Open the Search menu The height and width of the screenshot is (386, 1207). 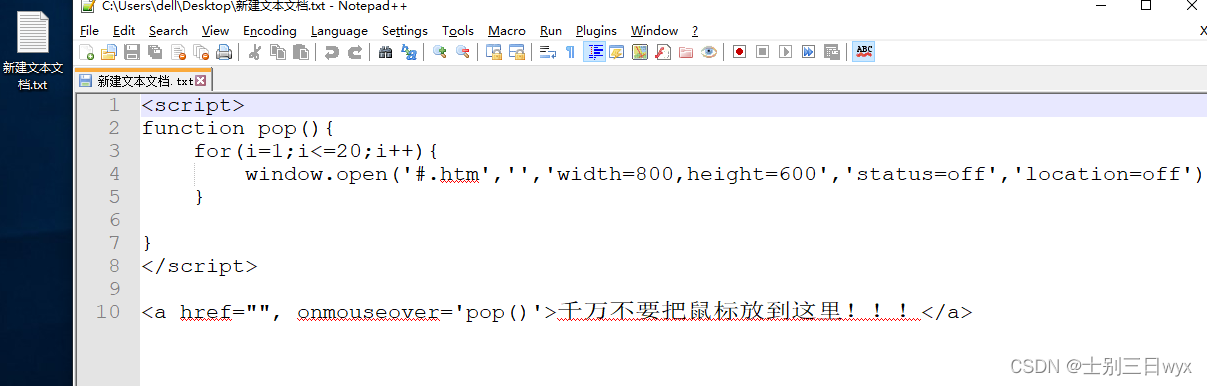tap(168, 31)
